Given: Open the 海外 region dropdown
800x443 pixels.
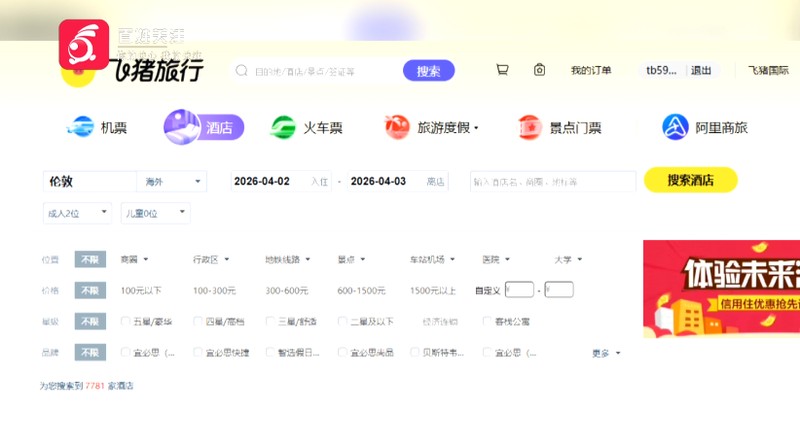Looking at the screenshot, I should click(171, 181).
